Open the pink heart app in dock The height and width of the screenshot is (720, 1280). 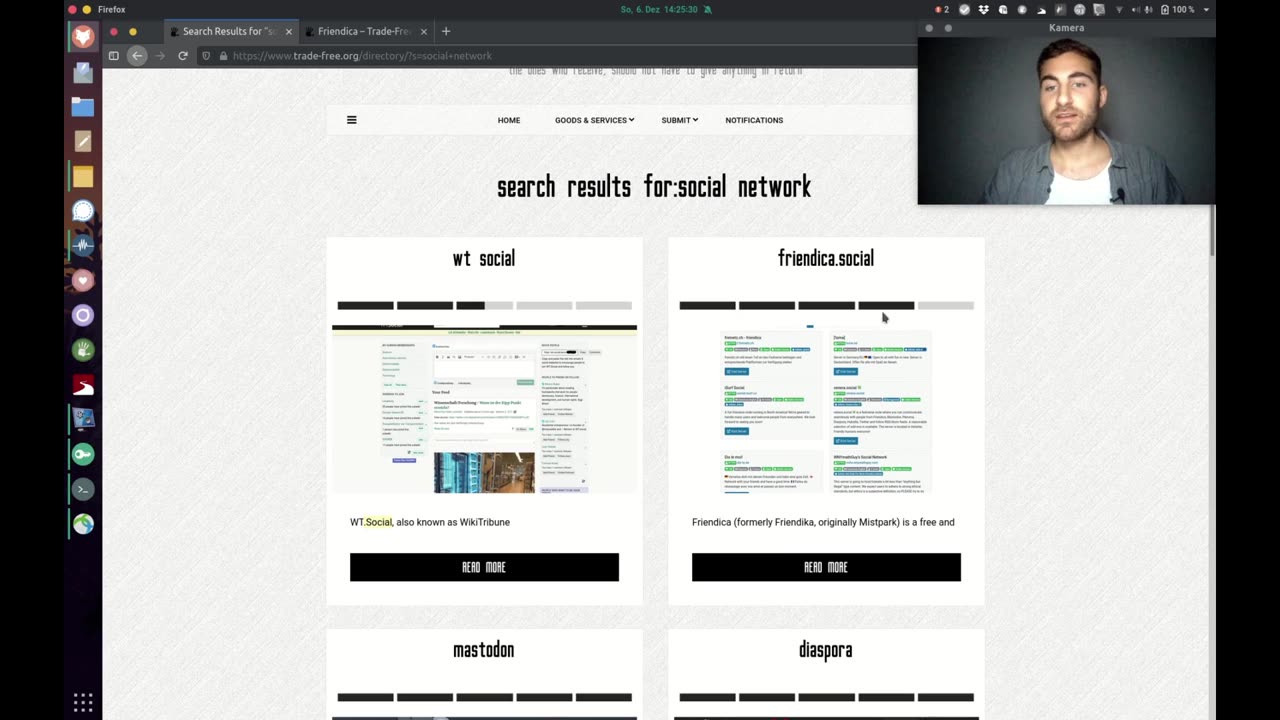pyautogui.click(x=83, y=281)
